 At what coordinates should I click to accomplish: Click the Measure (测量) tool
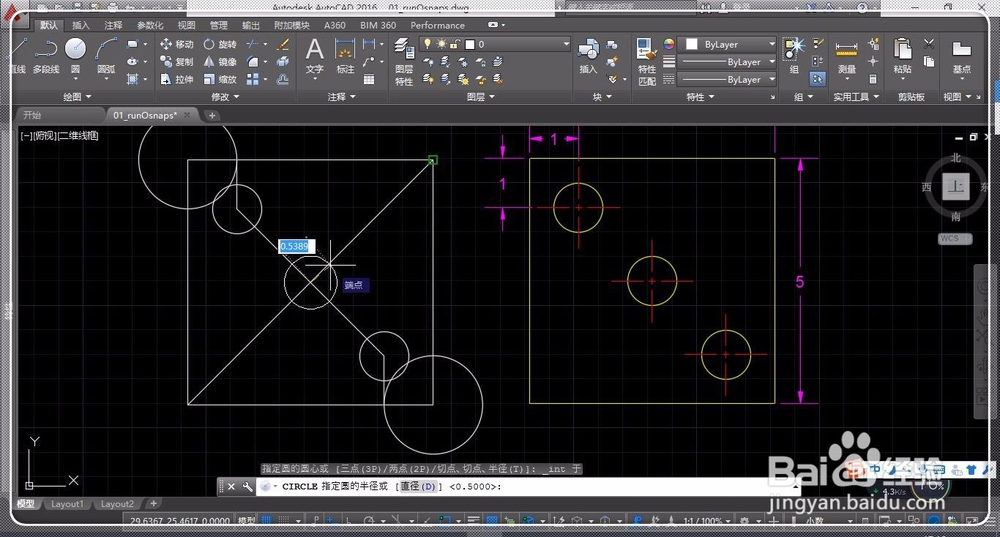point(846,56)
